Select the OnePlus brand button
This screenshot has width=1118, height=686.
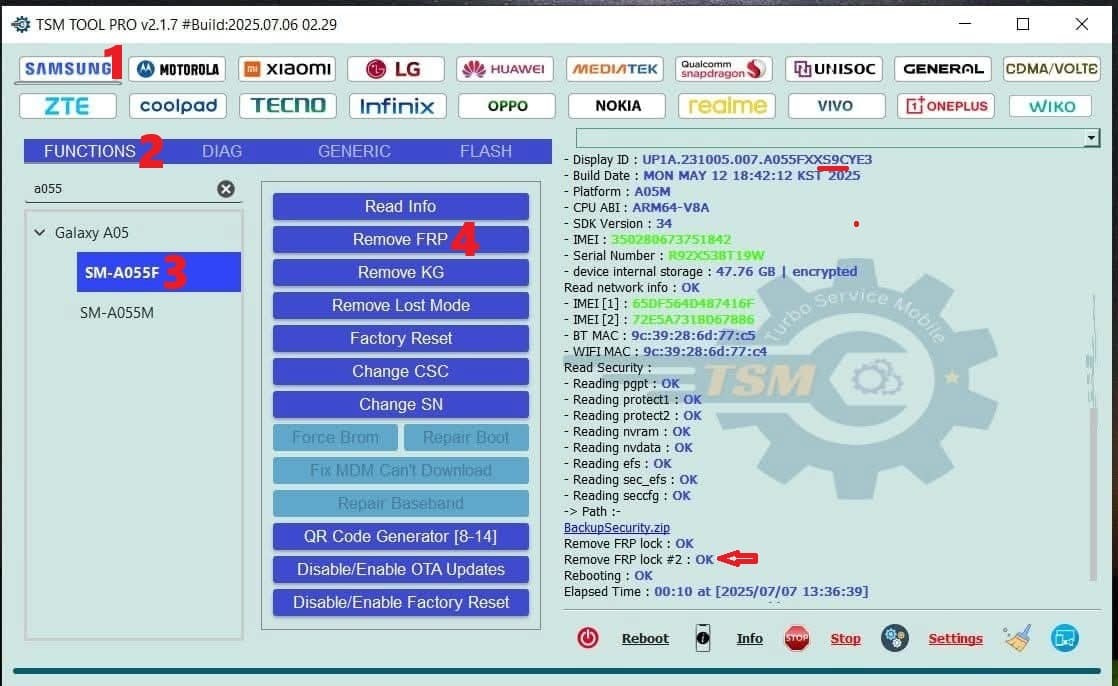[945, 106]
